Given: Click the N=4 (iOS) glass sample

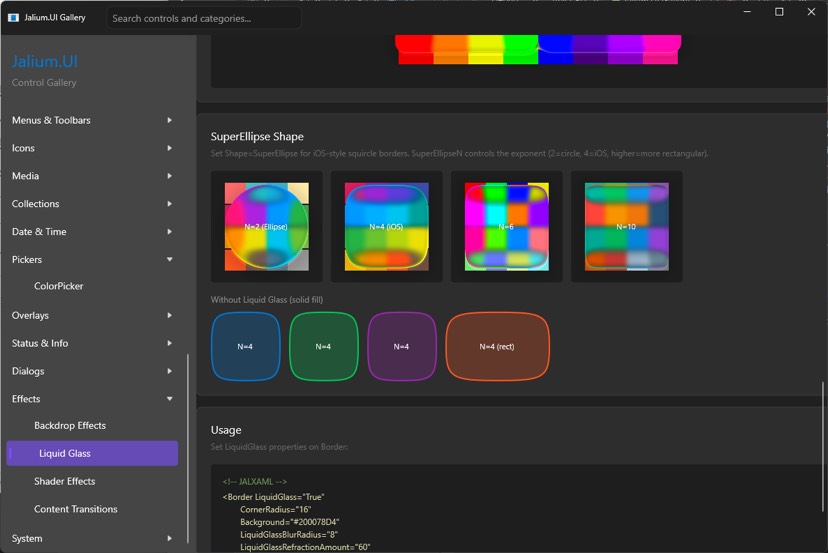Looking at the screenshot, I should pos(387,227).
